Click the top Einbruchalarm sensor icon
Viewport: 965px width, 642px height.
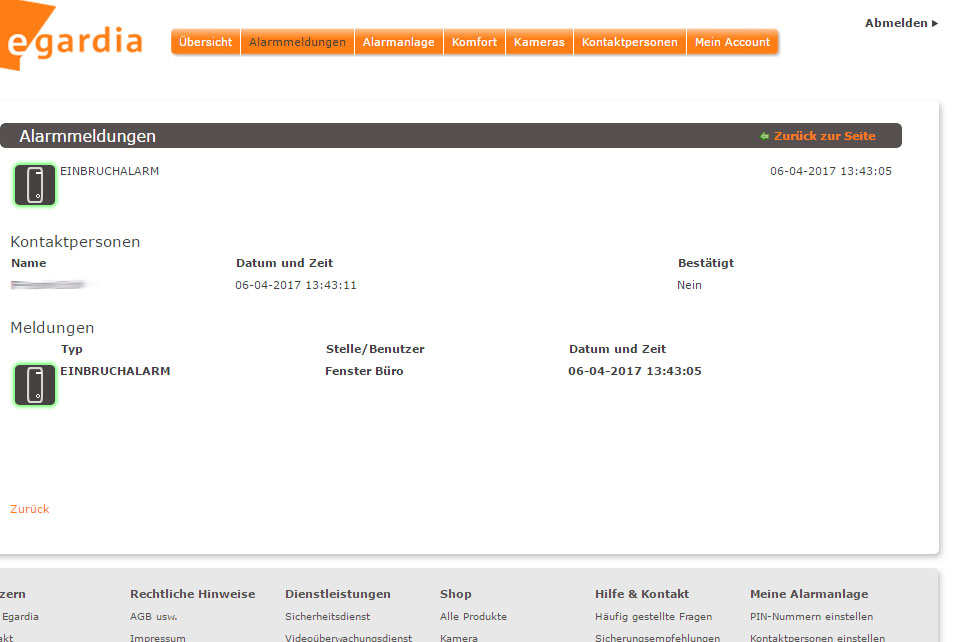[35, 185]
